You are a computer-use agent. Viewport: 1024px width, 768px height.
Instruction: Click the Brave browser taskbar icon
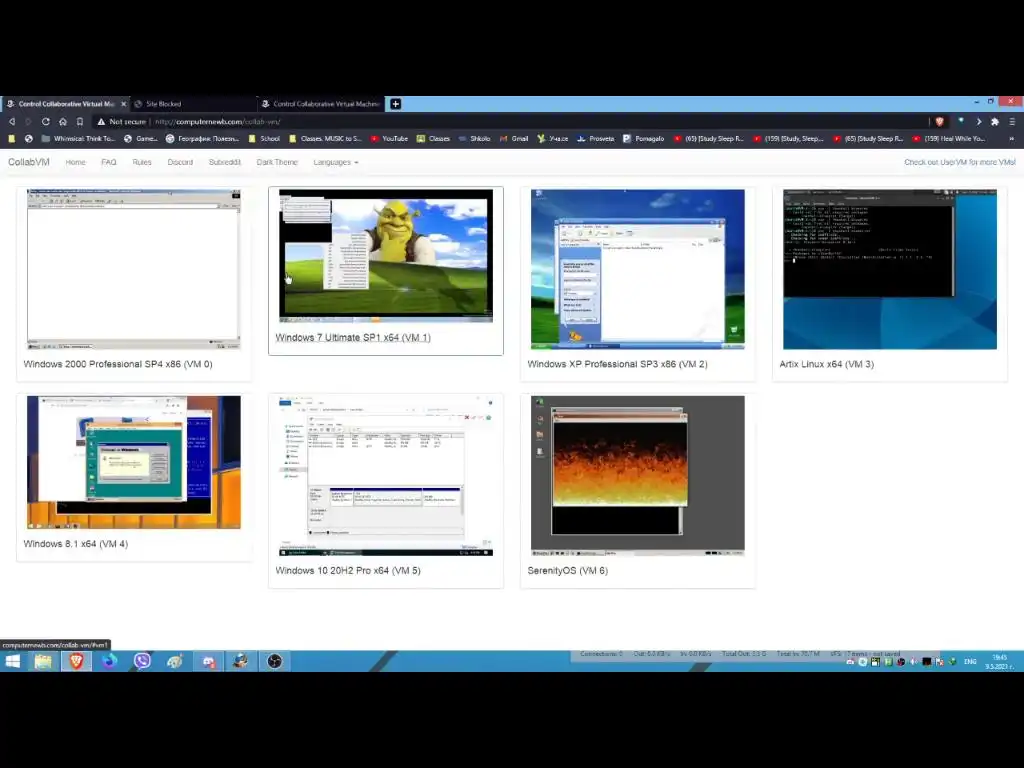click(76, 662)
